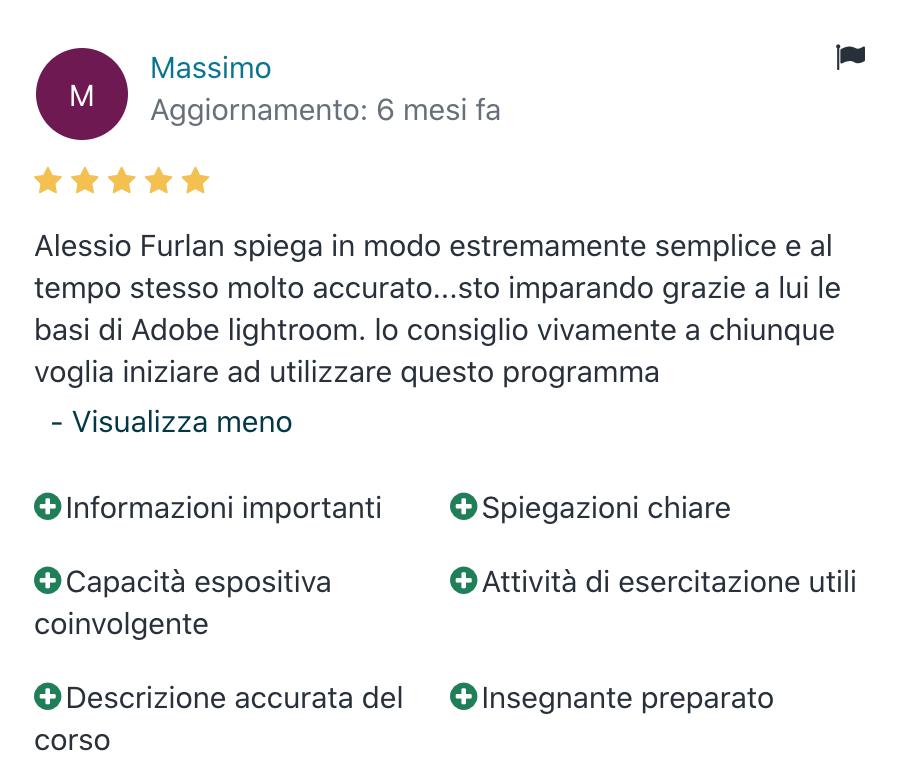Click plus icon beside Attività di esercitazione utili
The image size is (915, 781).
[x=464, y=580]
